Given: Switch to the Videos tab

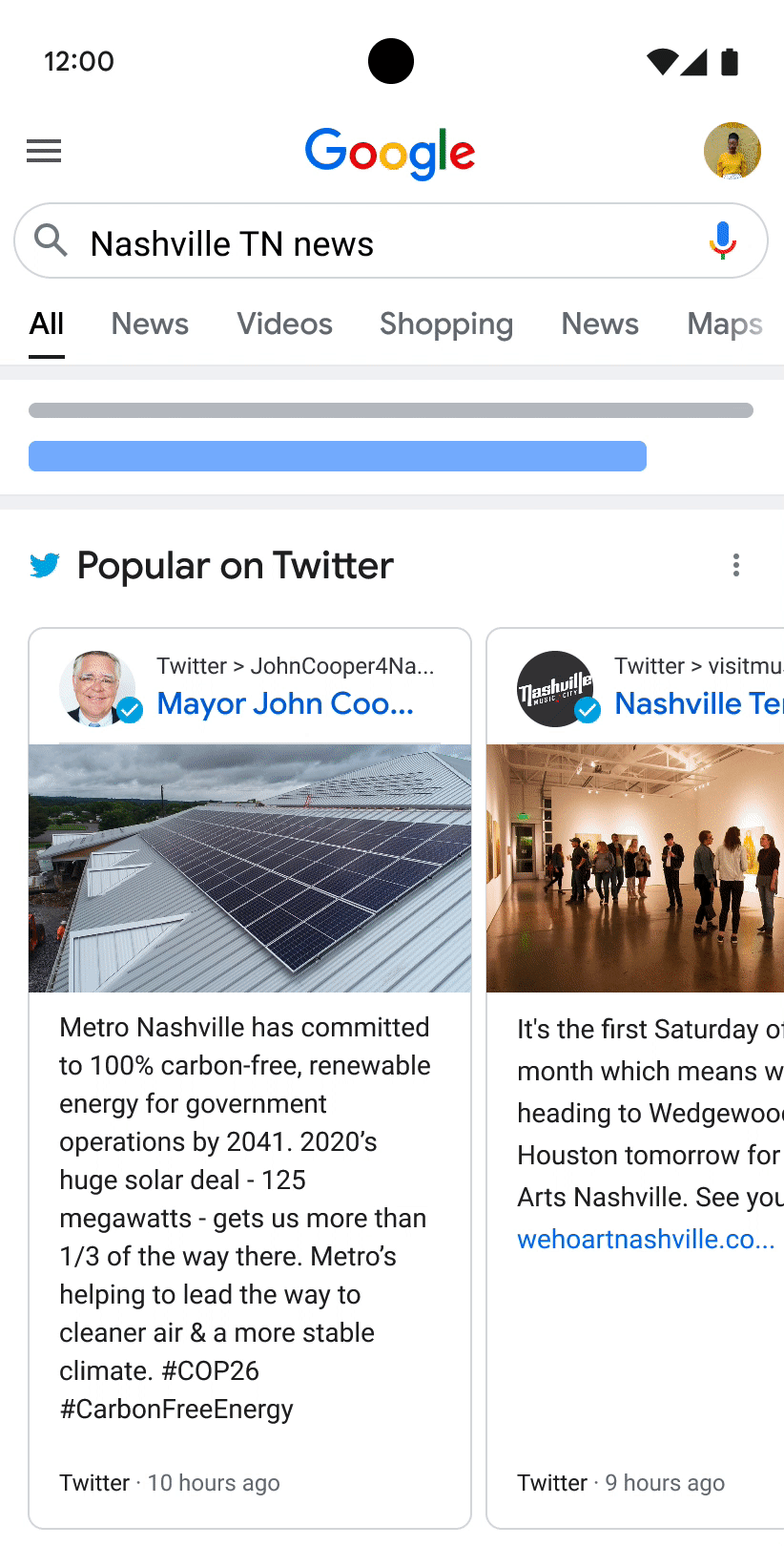Looking at the screenshot, I should click(x=284, y=324).
